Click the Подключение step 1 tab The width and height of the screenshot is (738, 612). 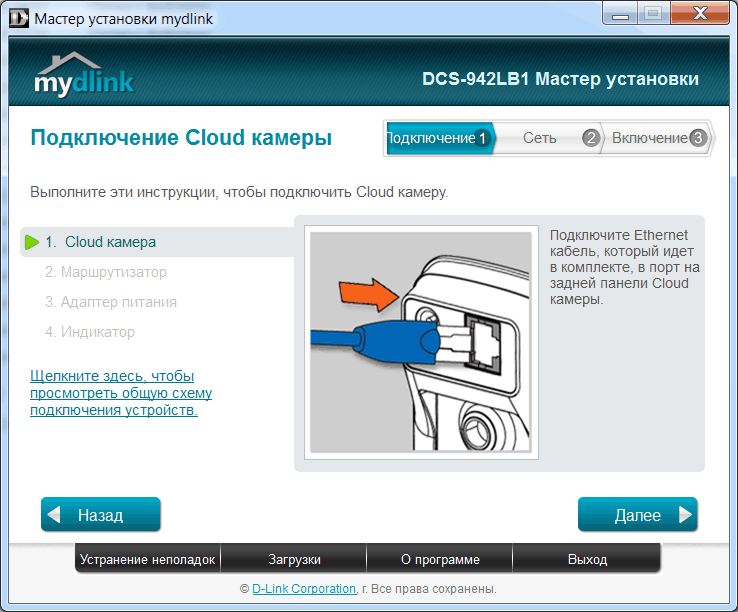click(x=440, y=138)
